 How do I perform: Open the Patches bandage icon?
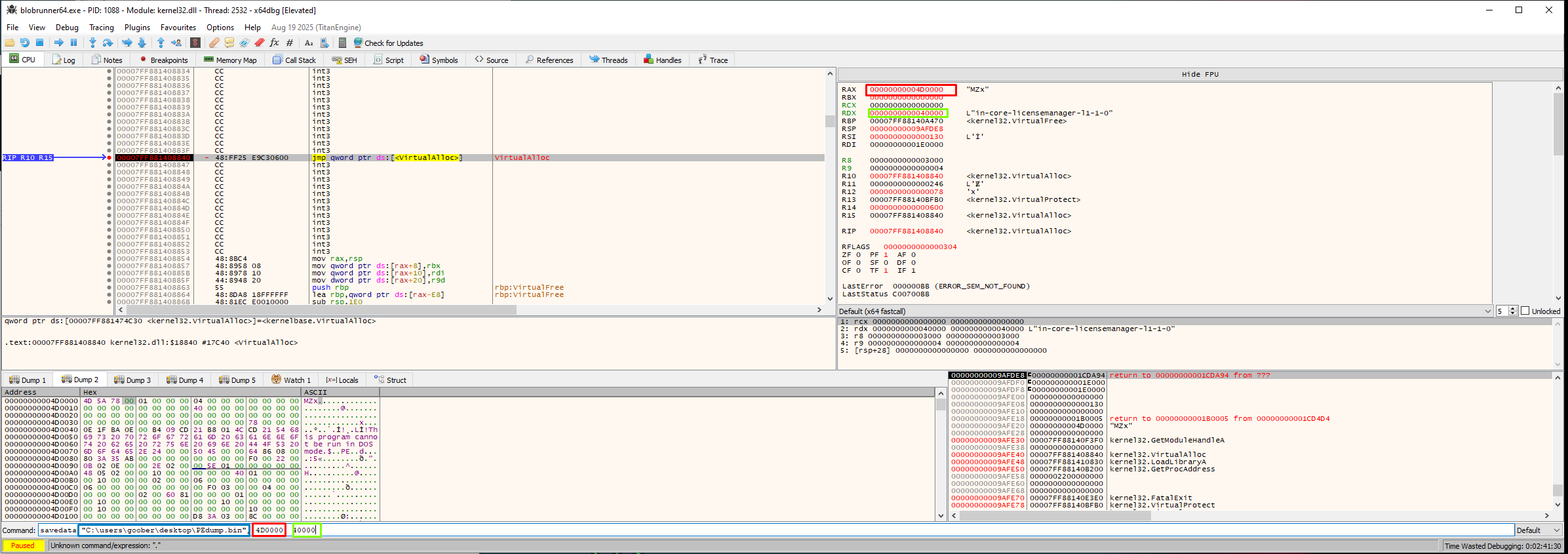click(214, 43)
